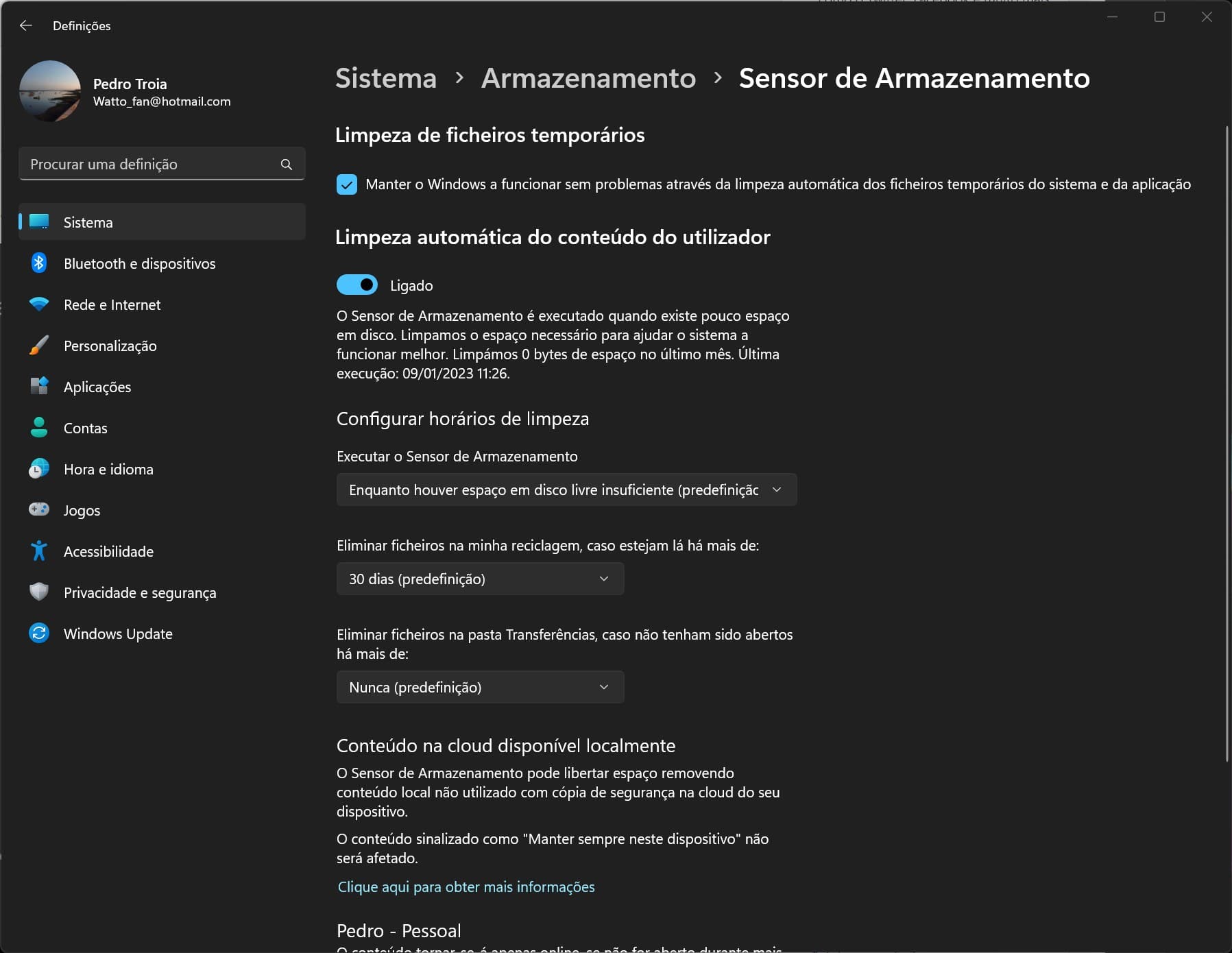
Task: Open the Nunca Transferências folder dropdown
Action: point(480,687)
